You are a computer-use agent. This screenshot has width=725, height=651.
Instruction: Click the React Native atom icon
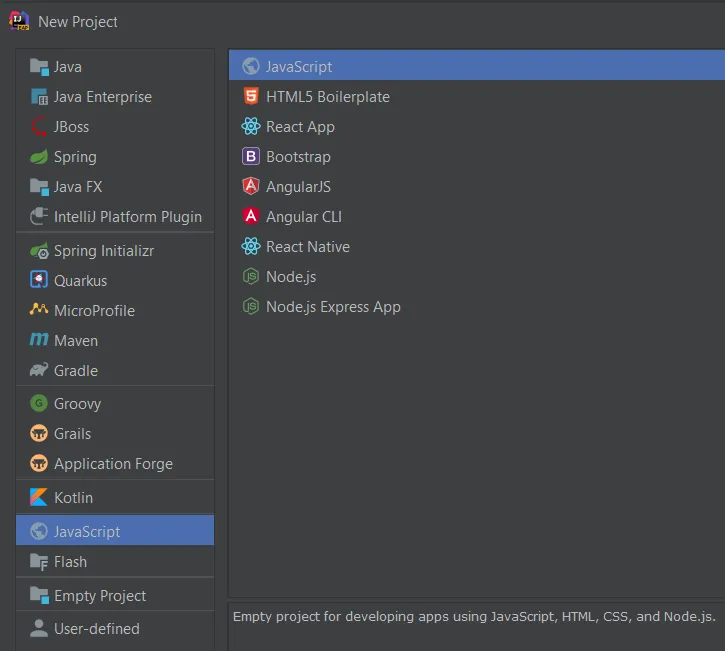pos(251,246)
